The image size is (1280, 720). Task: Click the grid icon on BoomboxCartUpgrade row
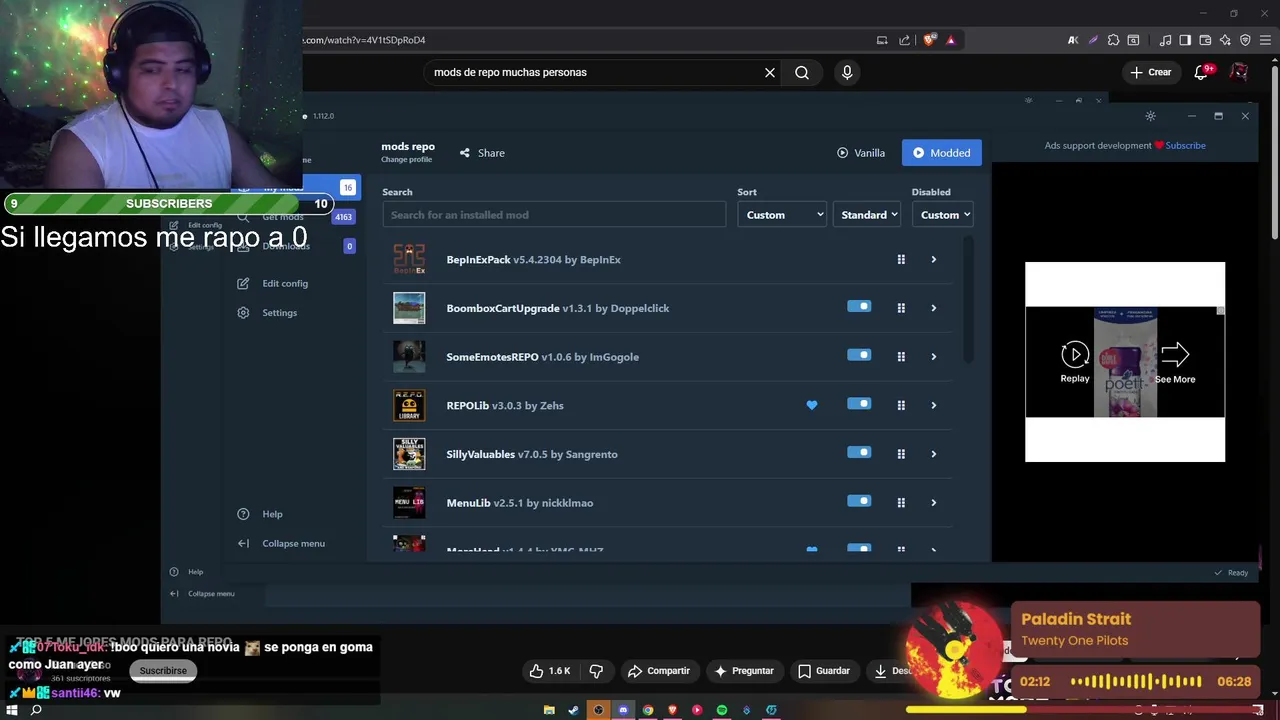pos(901,308)
